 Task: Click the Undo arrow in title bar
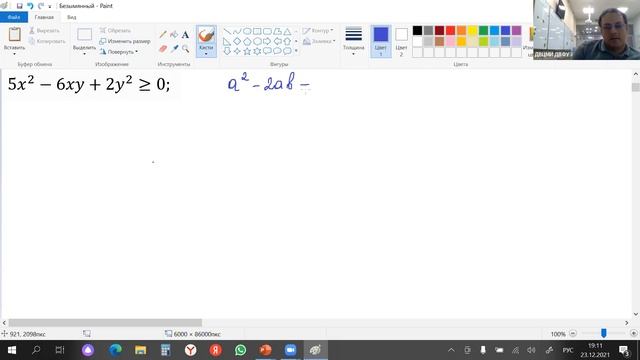30,6
